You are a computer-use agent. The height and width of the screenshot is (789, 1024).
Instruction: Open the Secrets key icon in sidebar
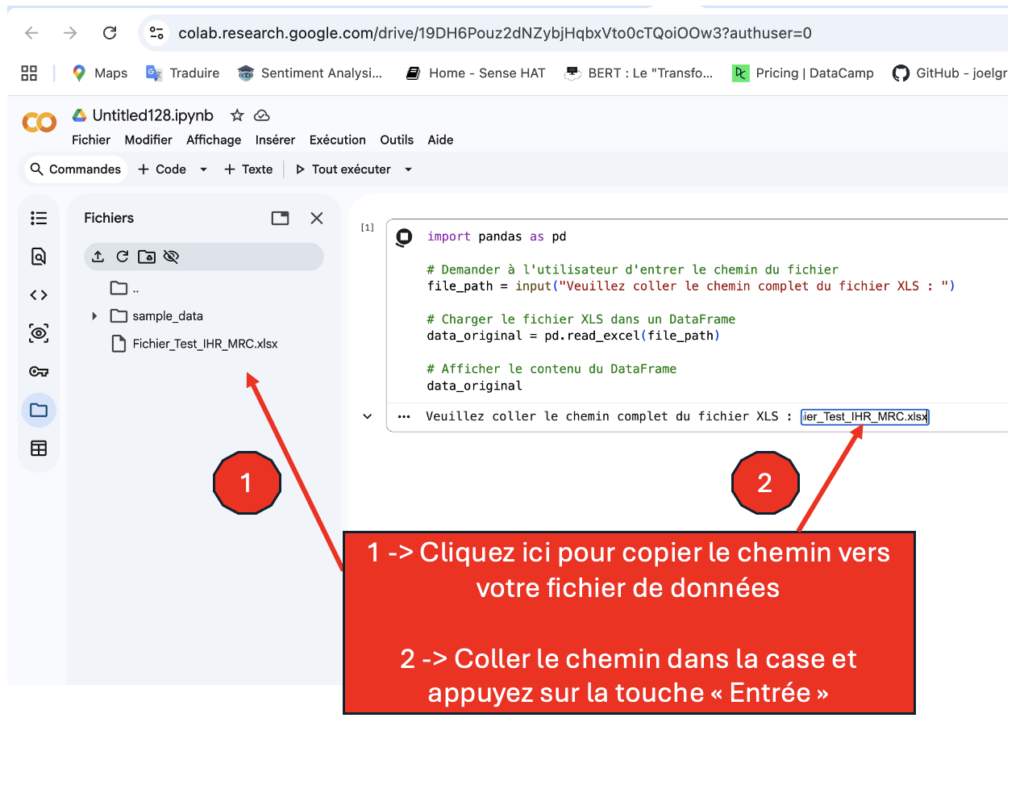tap(38, 372)
